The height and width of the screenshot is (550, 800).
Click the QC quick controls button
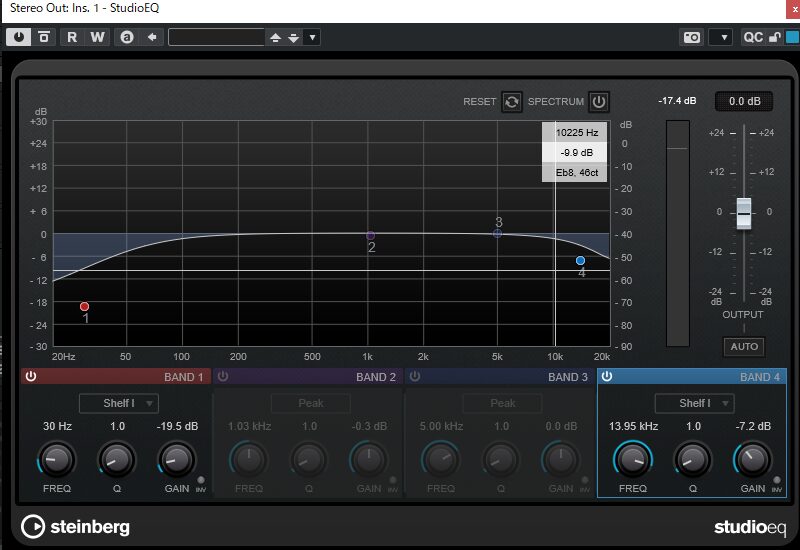tap(753, 37)
